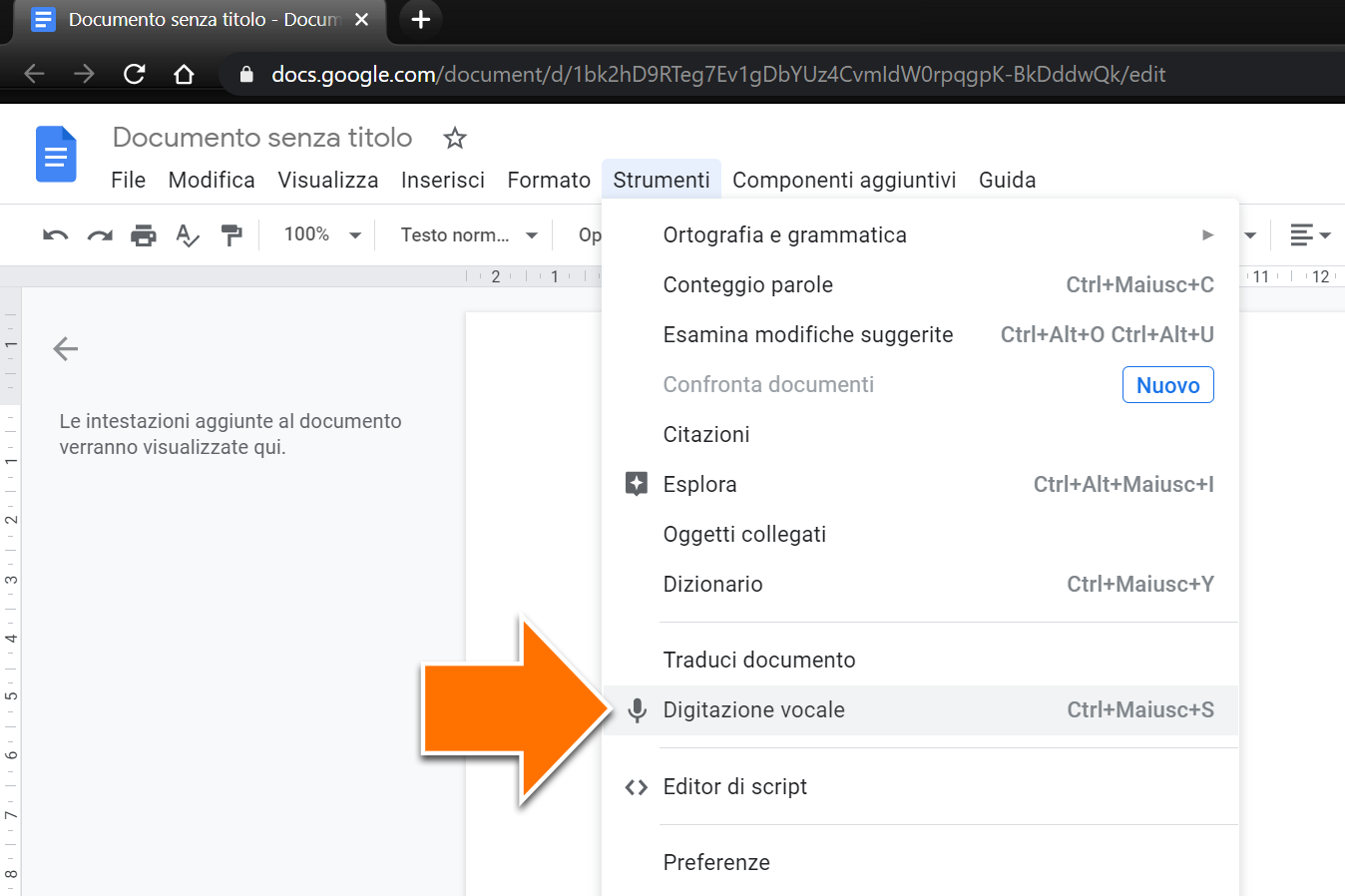This screenshot has width=1345, height=896.
Task: Close the document outline with back arrow
Action: (66, 348)
